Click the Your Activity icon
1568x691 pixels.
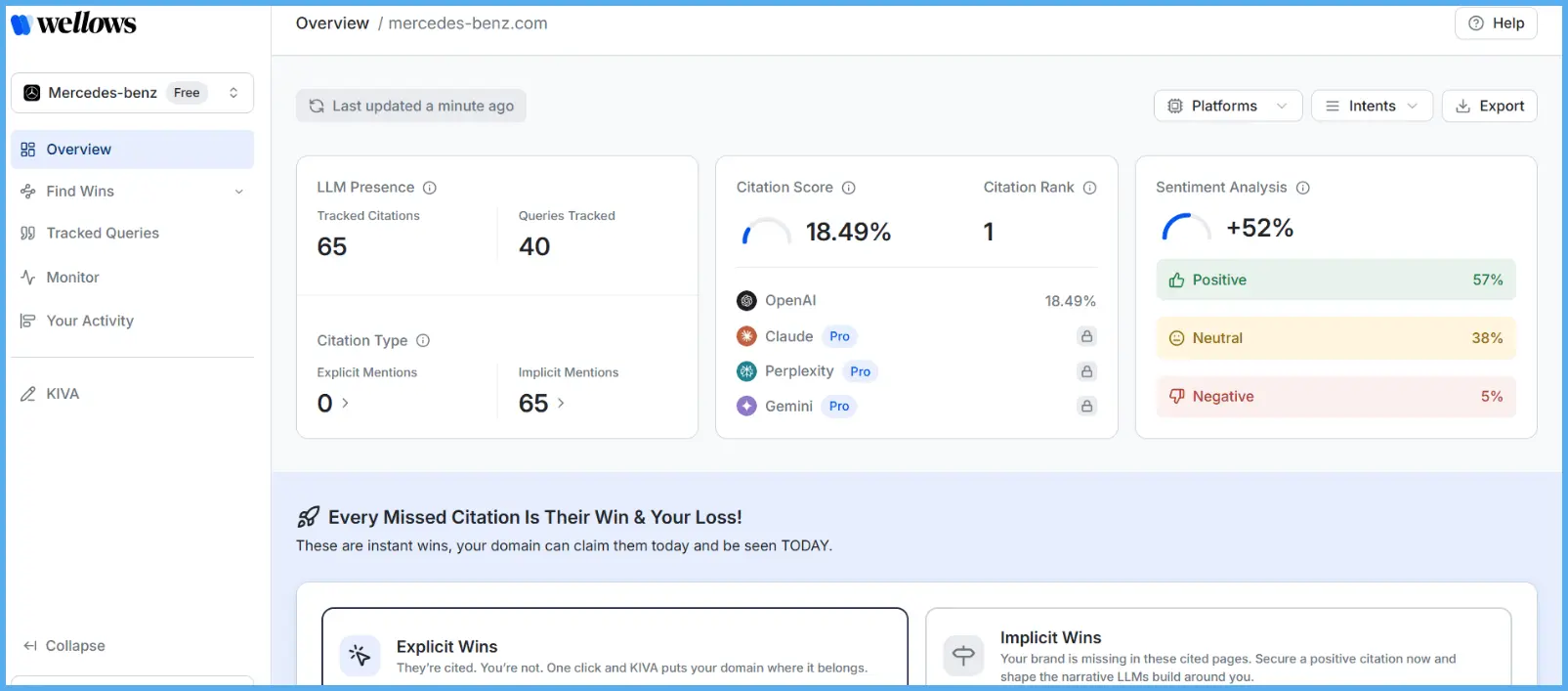[28, 321]
